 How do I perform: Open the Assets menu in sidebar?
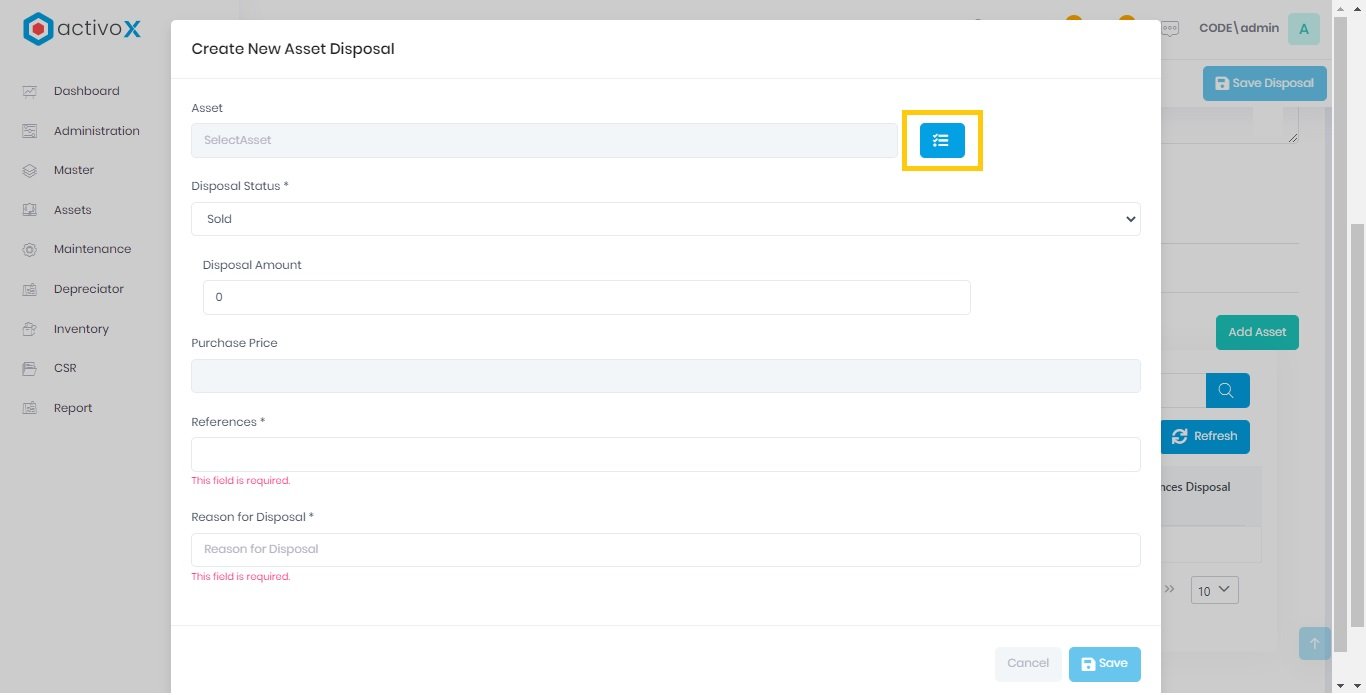(72, 210)
